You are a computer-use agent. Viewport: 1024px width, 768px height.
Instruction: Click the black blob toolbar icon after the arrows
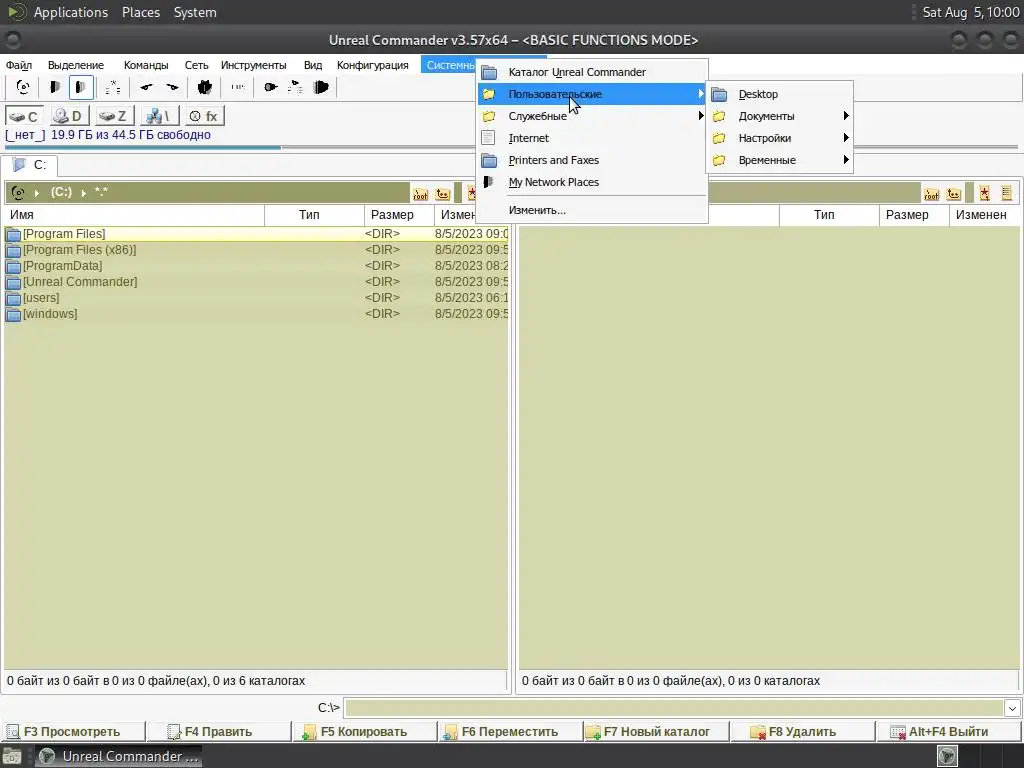coord(205,87)
